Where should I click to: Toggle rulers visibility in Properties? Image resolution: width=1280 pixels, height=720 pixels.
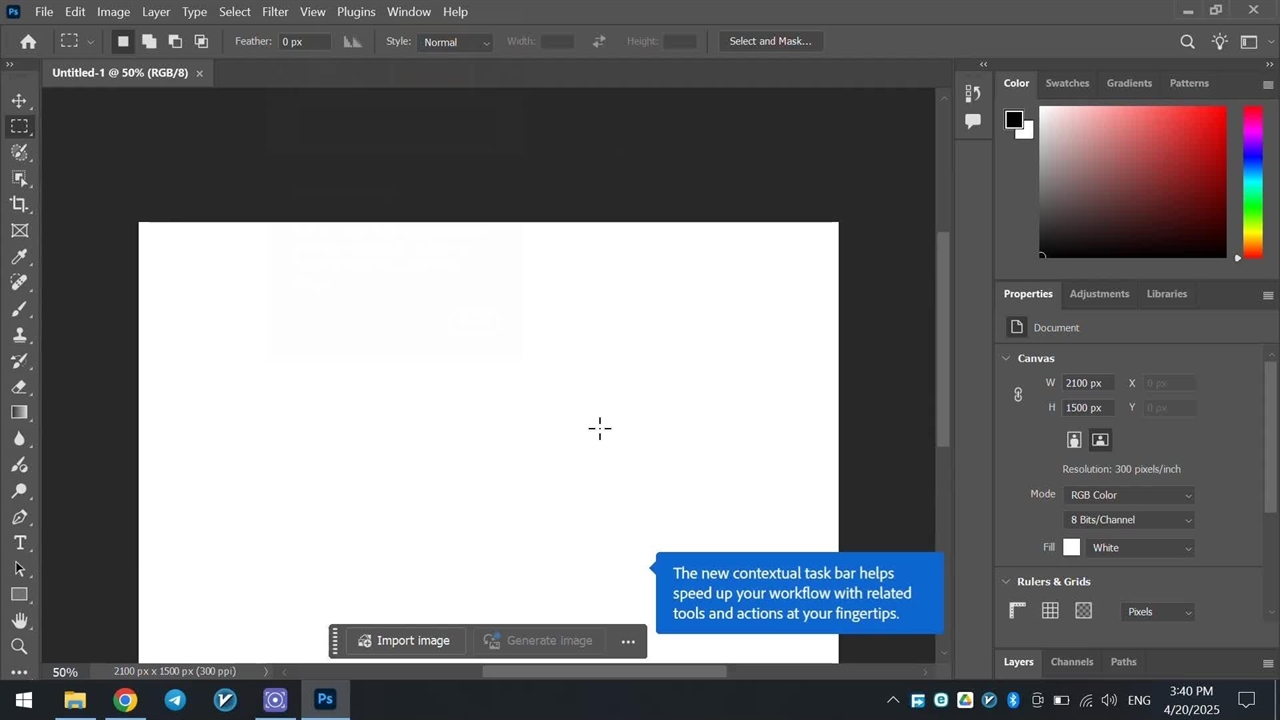pyautogui.click(x=1017, y=611)
